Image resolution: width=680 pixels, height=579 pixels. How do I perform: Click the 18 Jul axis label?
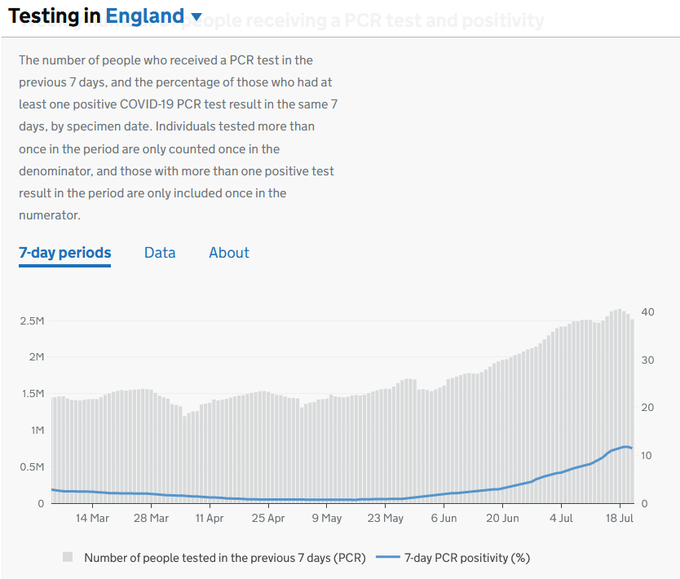coord(621,519)
